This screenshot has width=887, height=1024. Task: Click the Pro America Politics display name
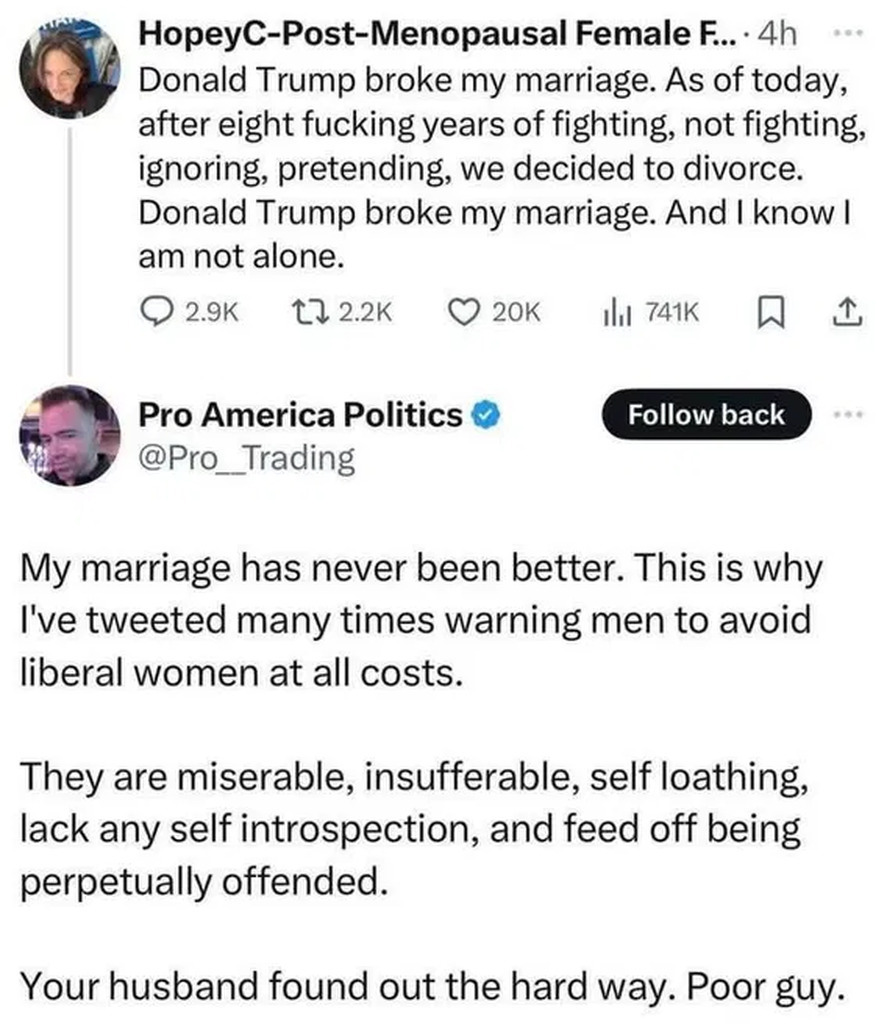300,415
